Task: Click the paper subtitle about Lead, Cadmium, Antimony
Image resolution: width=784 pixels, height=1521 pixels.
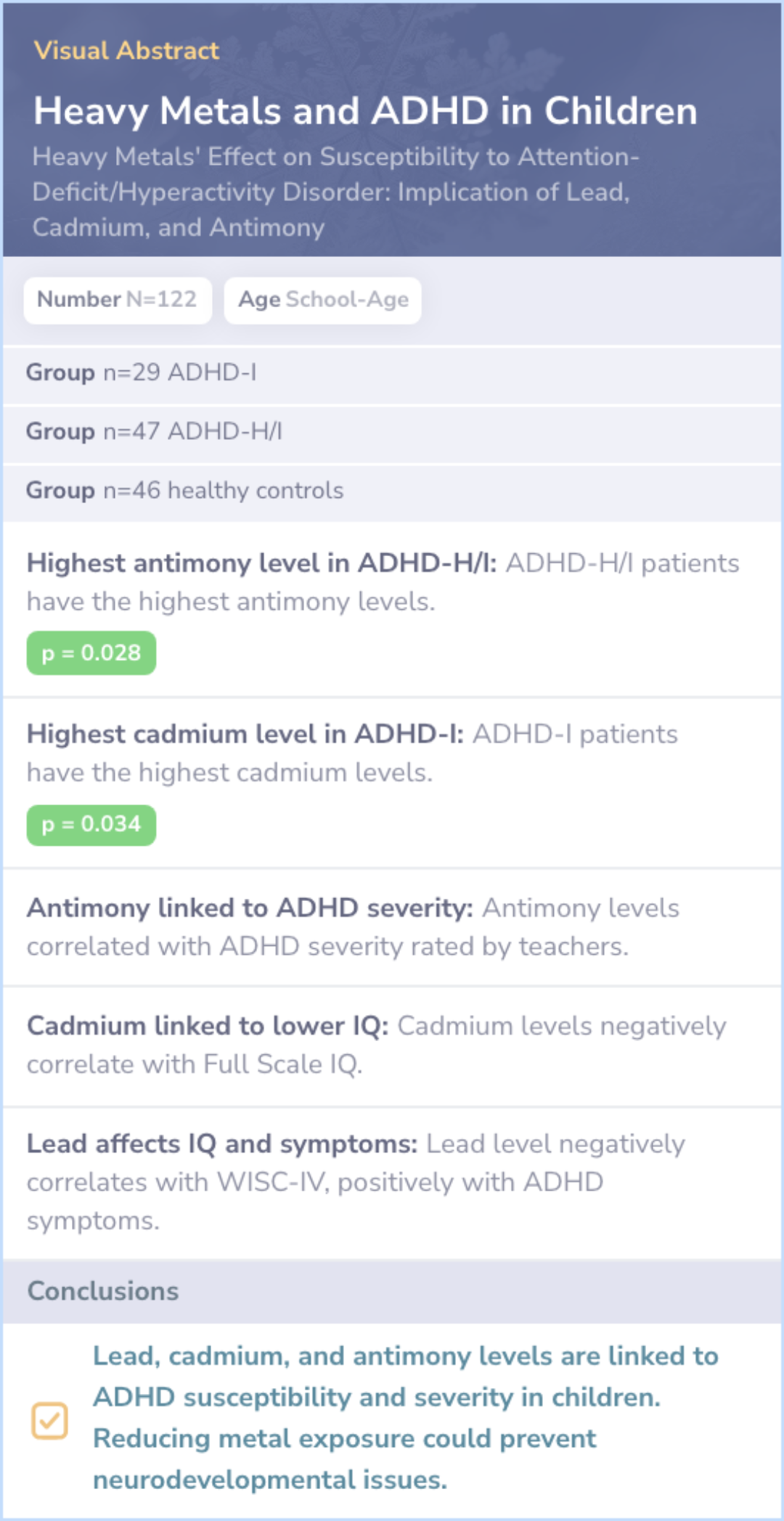Action: (335, 192)
